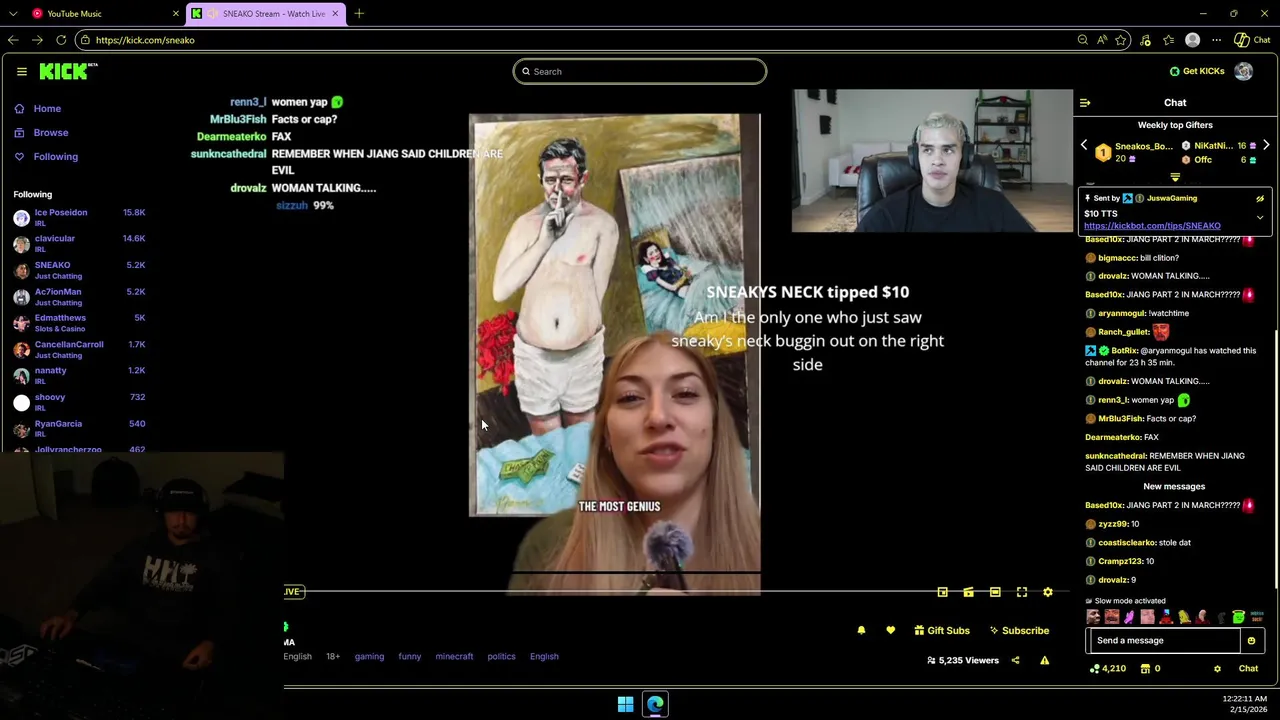Expand the Weekly top Gifters list
This screenshot has width=1280, height=720.
[x=1175, y=178]
